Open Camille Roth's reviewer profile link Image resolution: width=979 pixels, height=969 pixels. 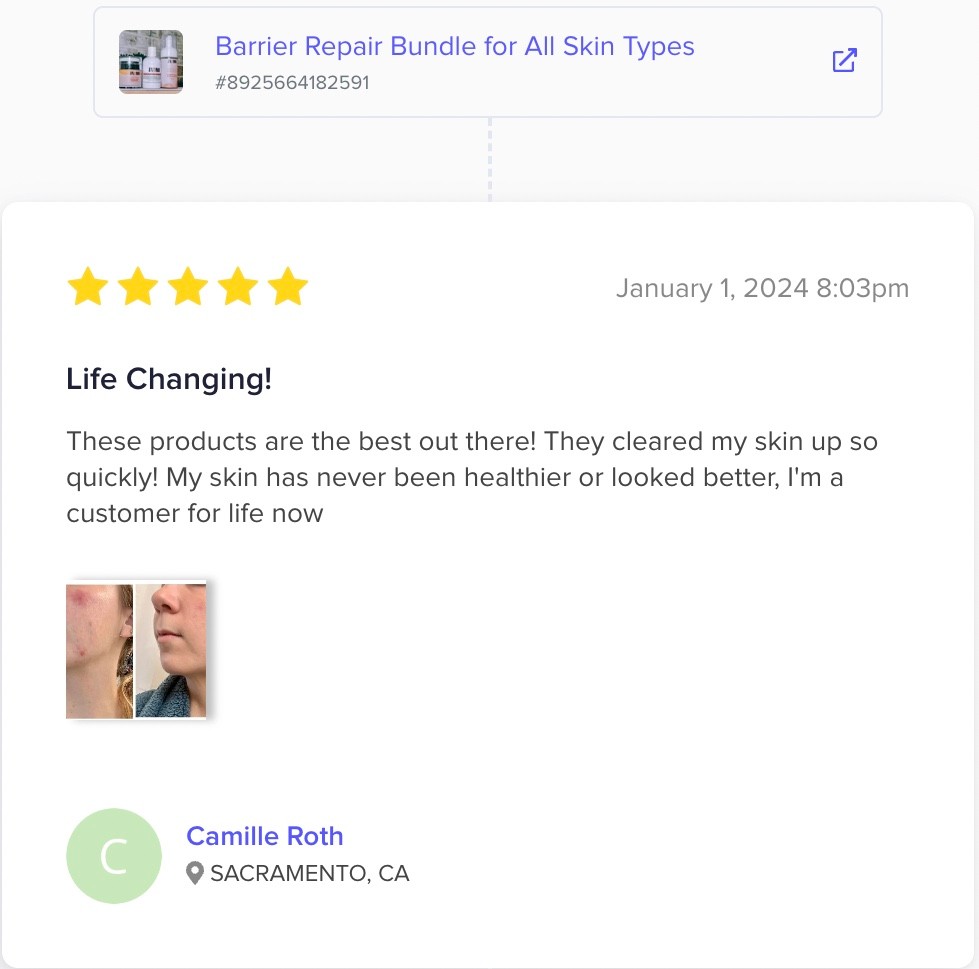(x=265, y=836)
